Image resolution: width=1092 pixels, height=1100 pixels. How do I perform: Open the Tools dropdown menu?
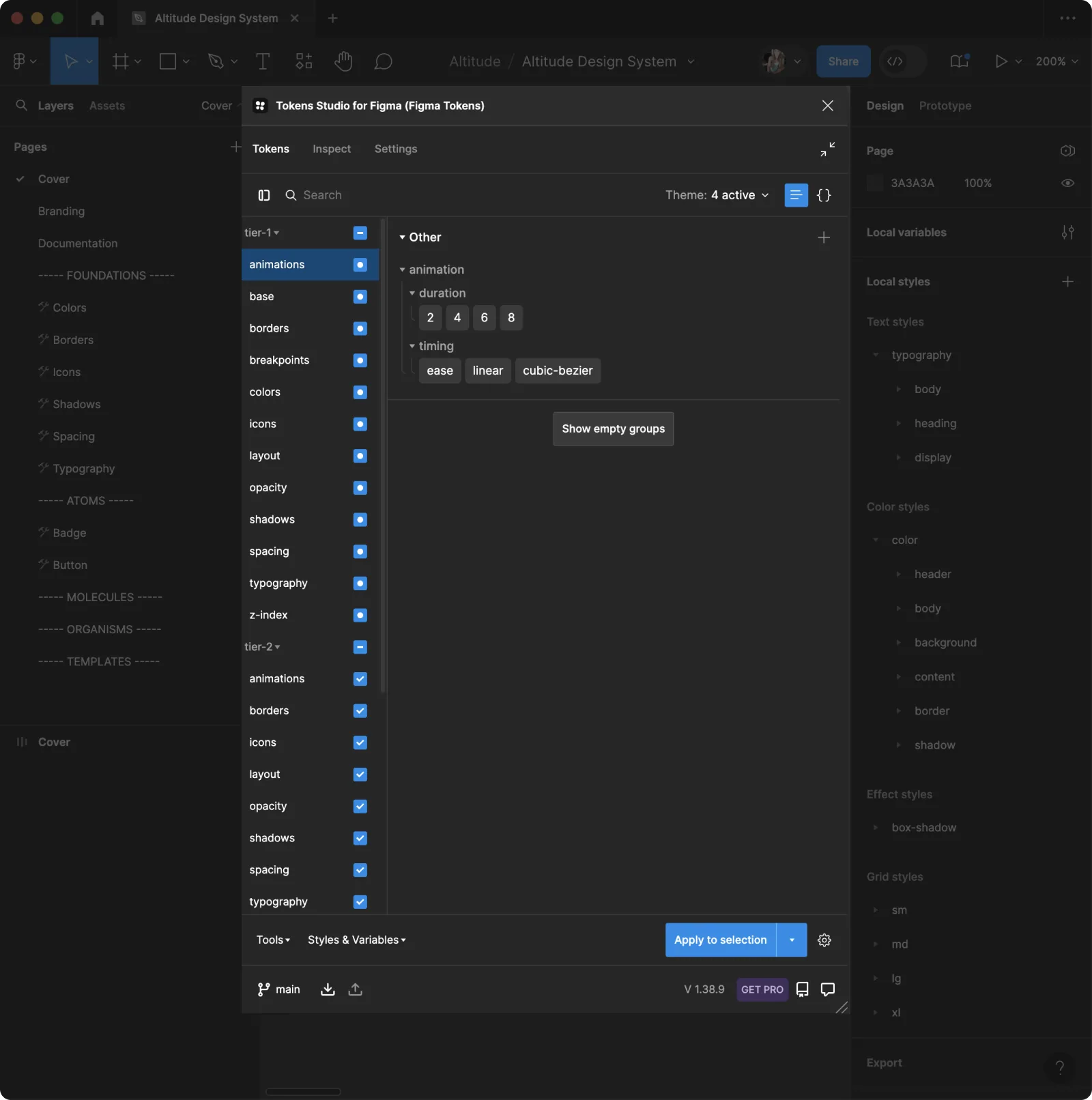(273, 940)
